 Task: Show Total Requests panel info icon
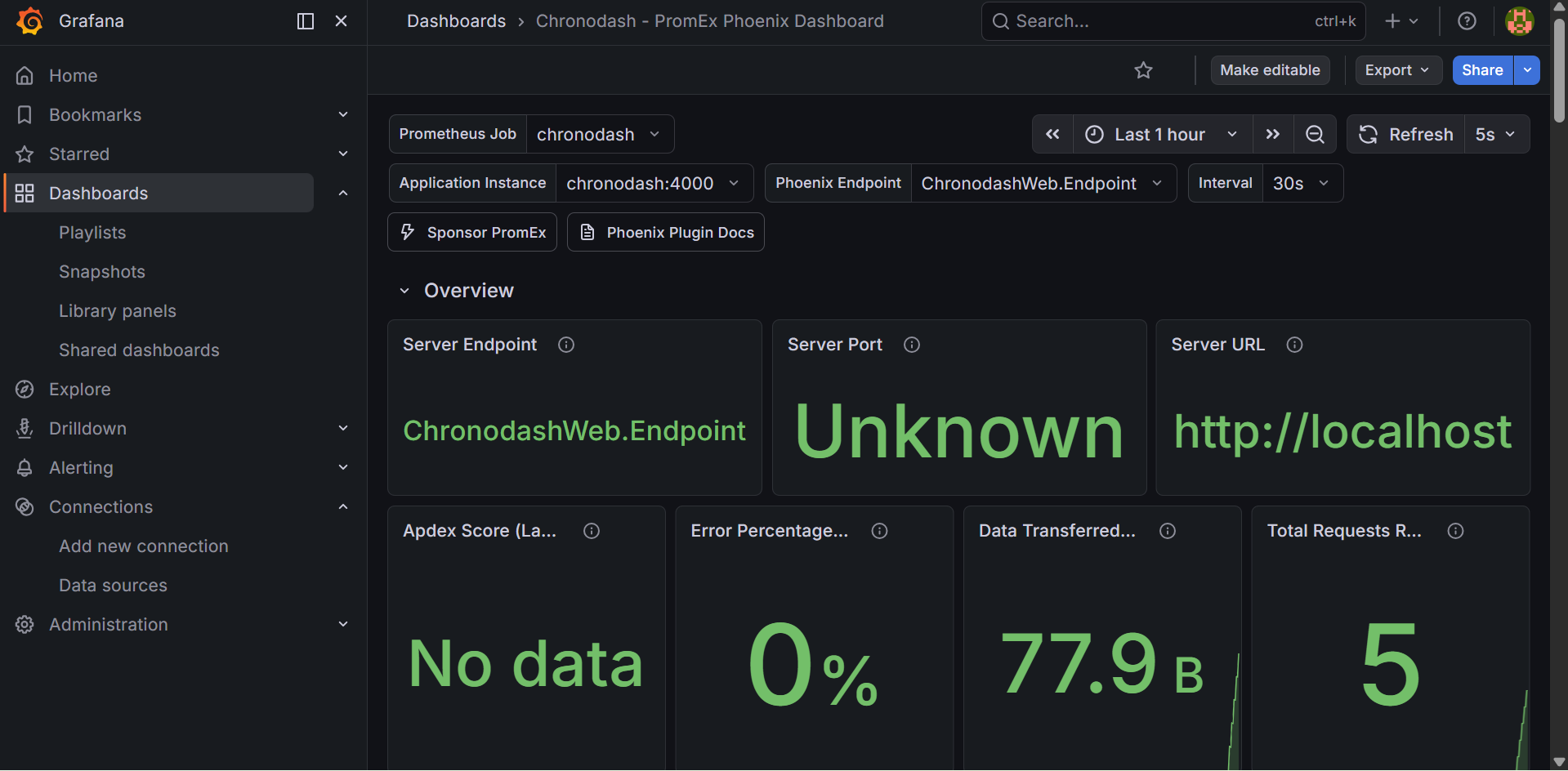[x=1455, y=531]
